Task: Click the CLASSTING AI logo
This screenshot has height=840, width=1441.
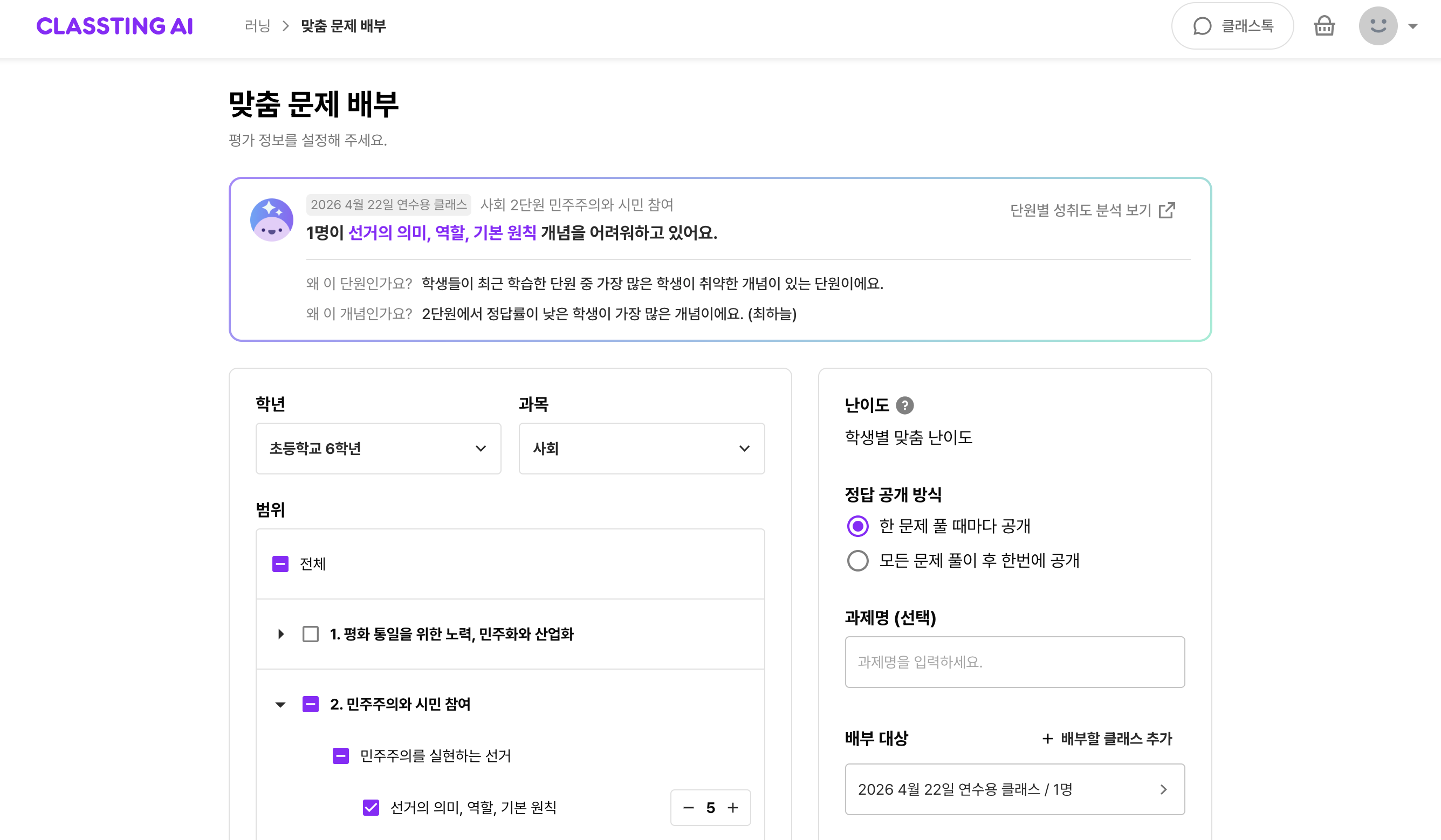Action: pyautogui.click(x=114, y=26)
